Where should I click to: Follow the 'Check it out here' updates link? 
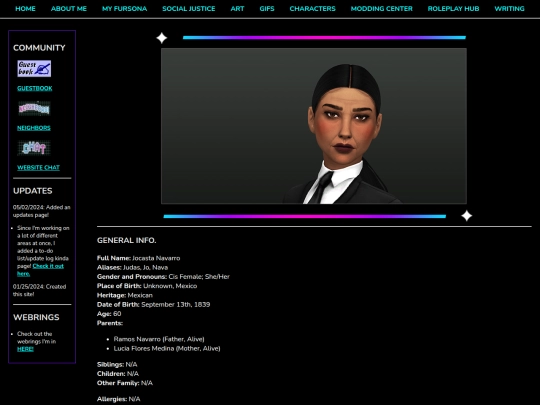pyautogui.click(x=40, y=270)
